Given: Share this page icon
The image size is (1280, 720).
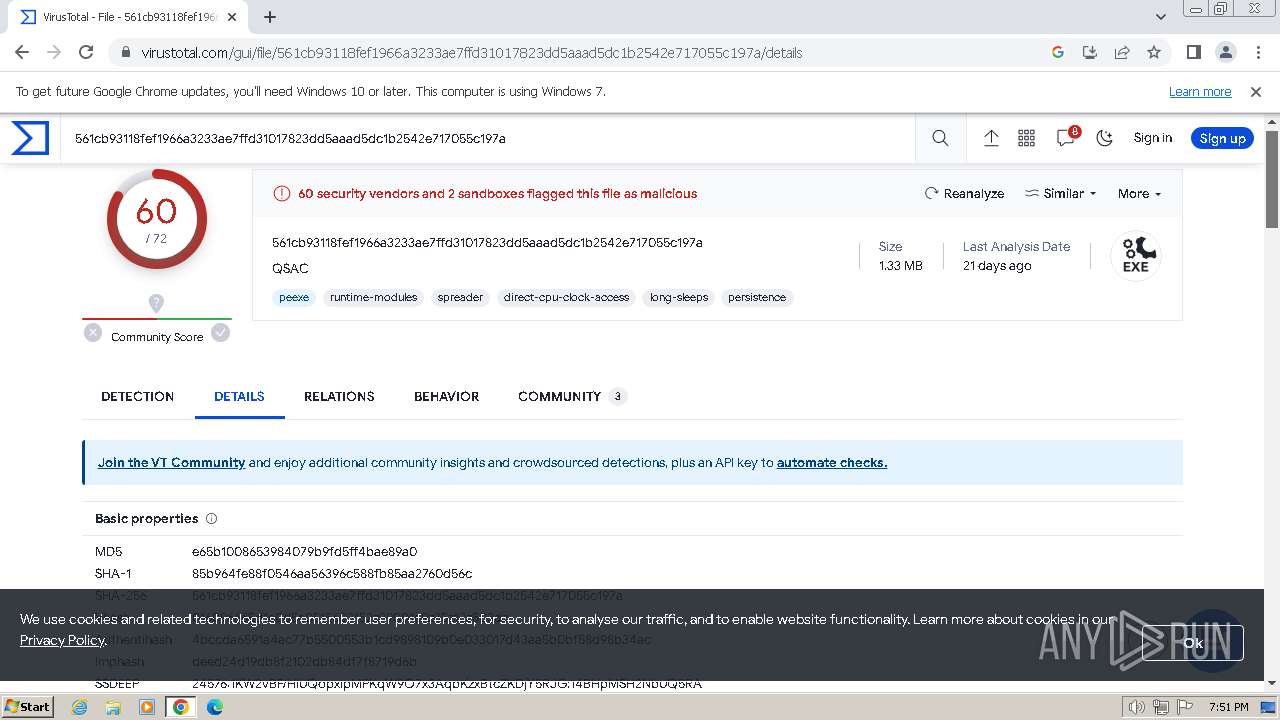Looking at the screenshot, I should [x=1122, y=53].
